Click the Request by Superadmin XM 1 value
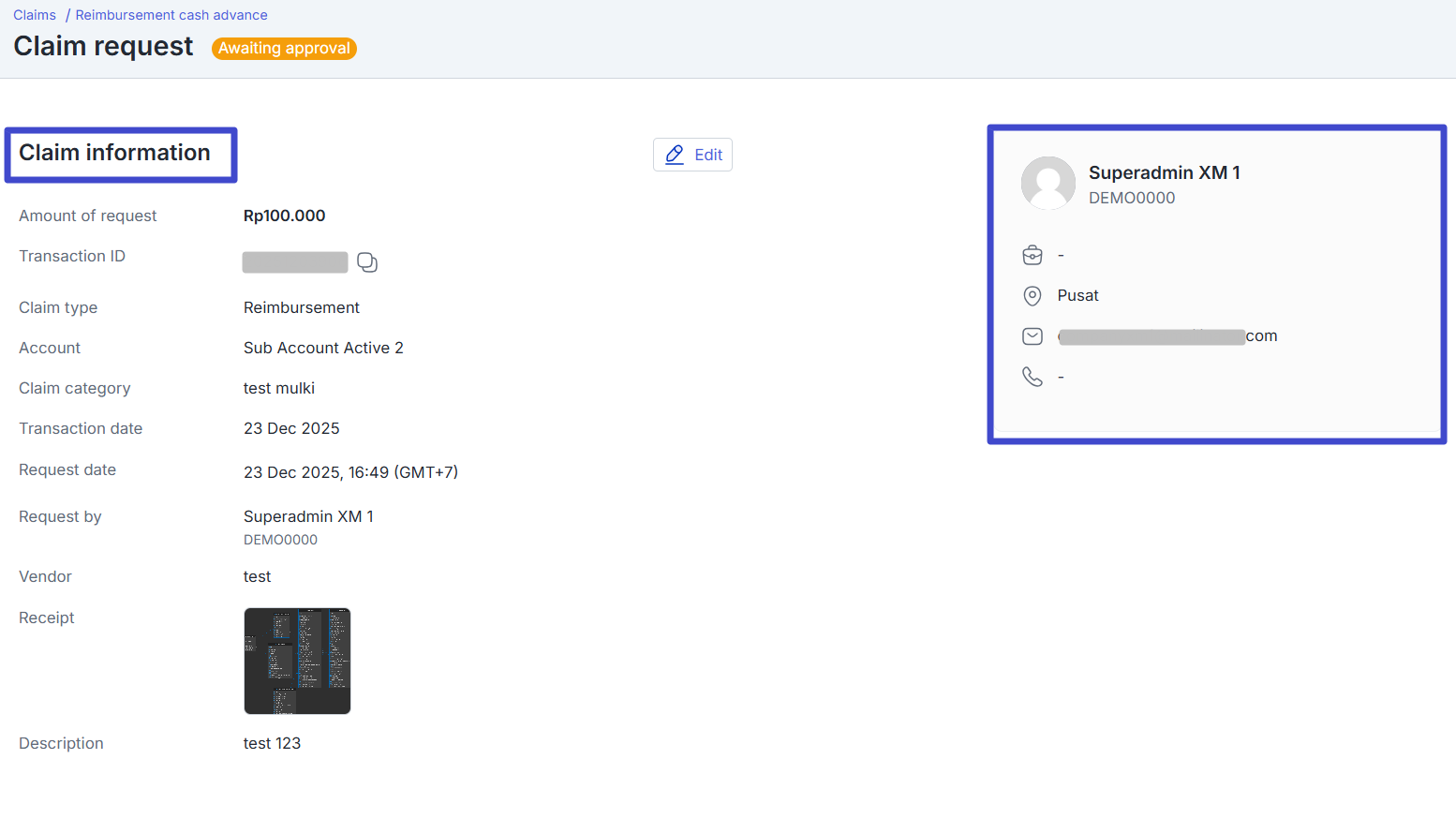Image resolution: width=1456 pixels, height=819 pixels. tap(308, 516)
